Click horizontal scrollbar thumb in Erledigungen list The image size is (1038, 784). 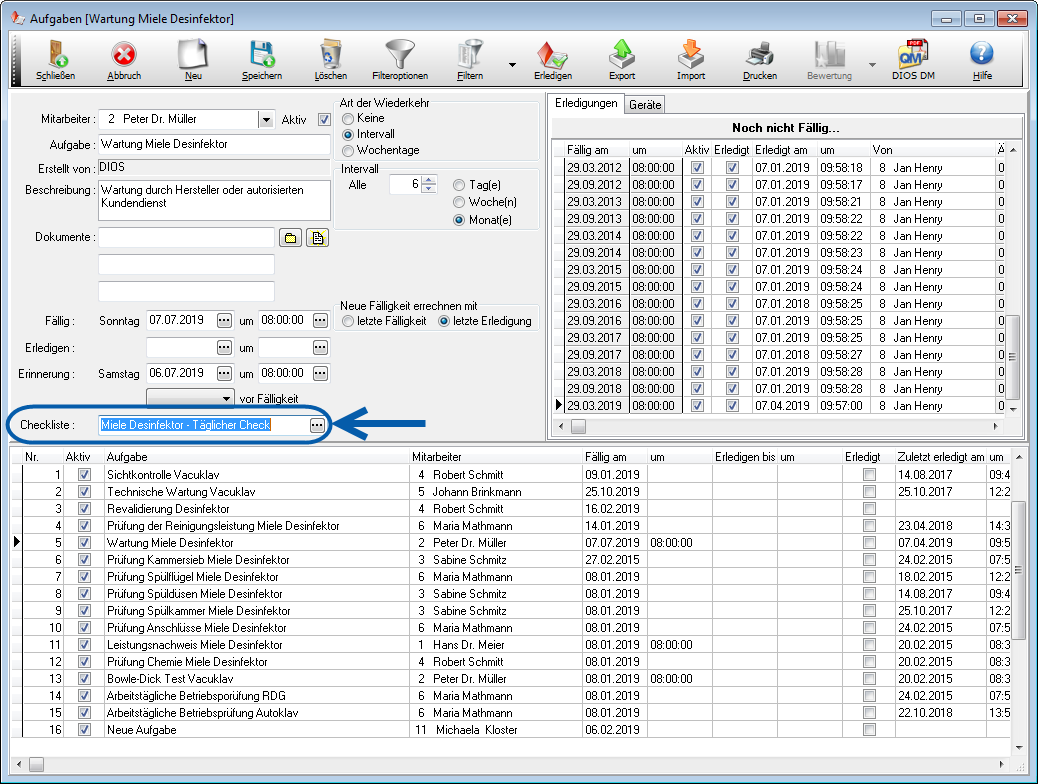click(579, 426)
